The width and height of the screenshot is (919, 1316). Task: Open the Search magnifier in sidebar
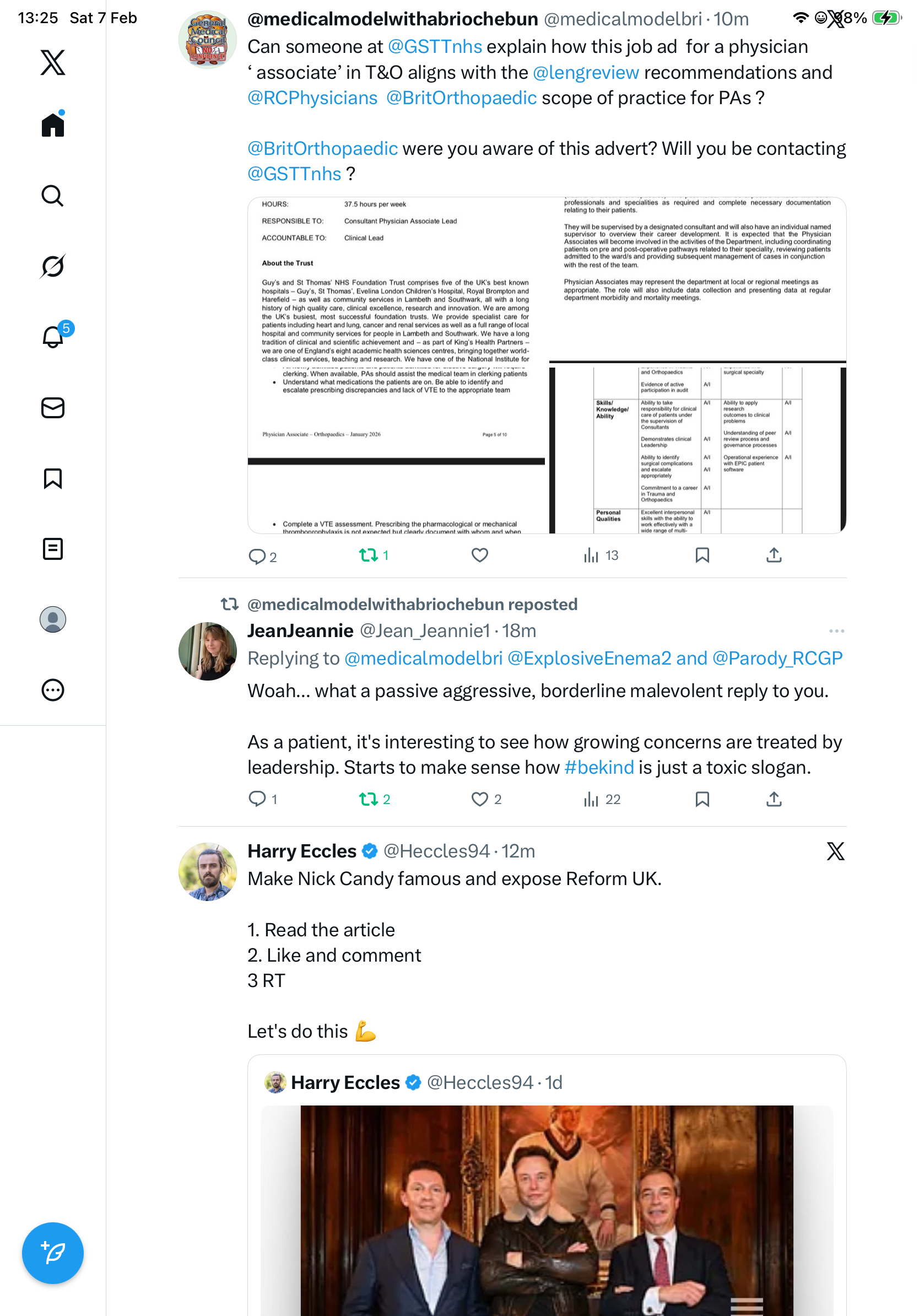click(53, 196)
